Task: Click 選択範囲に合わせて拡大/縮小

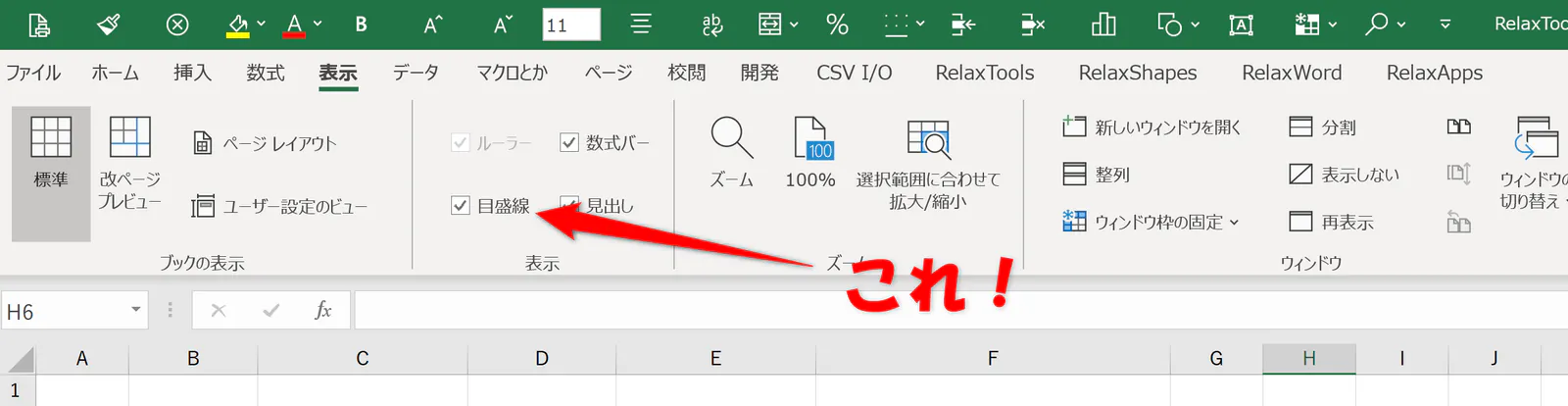Action: pos(928,165)
